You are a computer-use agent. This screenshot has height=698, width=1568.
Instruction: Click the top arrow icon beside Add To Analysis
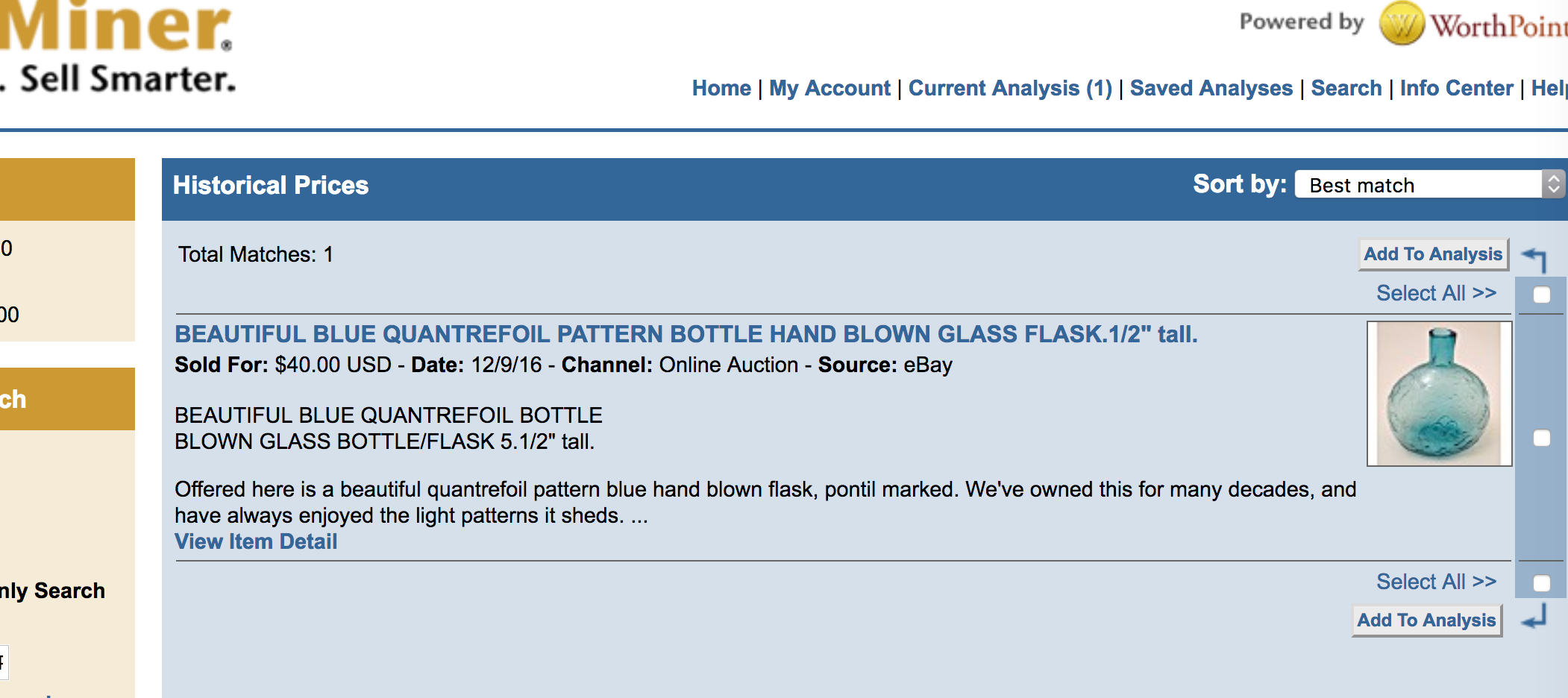[x=1535, y=258]
